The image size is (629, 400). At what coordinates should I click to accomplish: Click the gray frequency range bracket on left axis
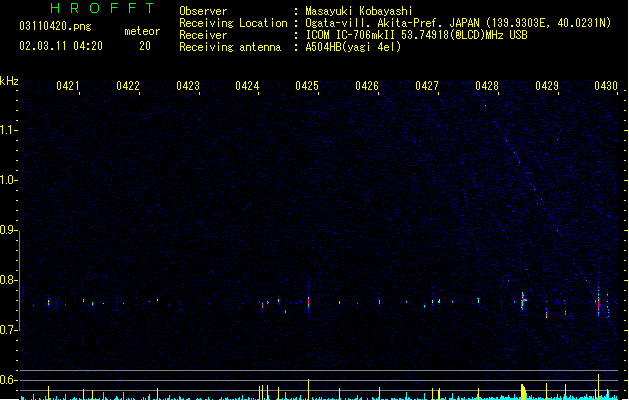pyautogui.click(x=19, y=281)
